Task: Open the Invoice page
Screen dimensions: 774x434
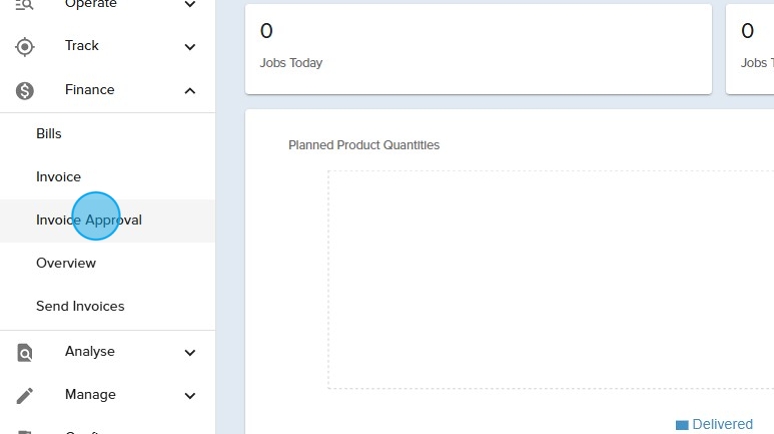Action: pos(58,177)
